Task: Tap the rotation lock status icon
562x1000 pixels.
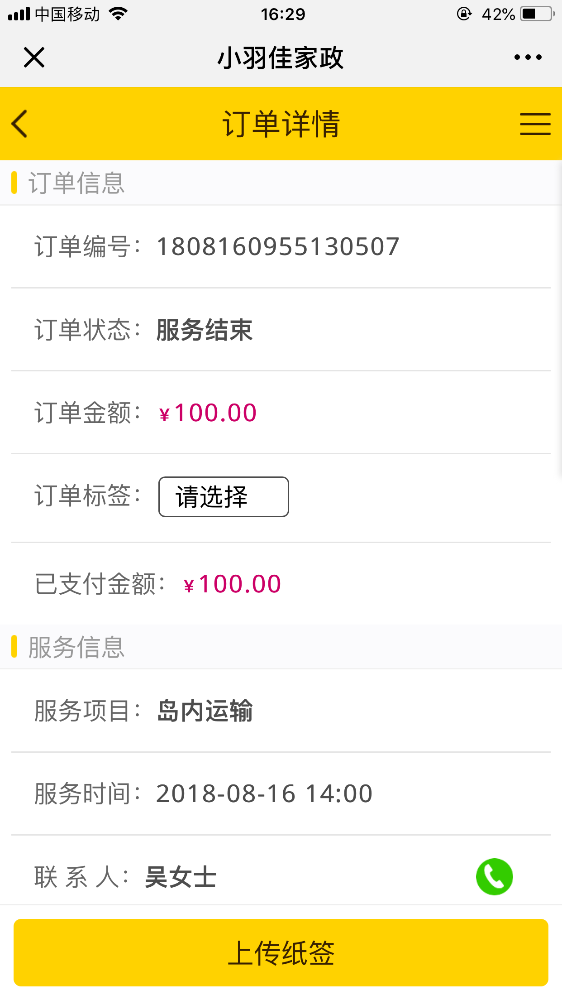Action: (x=464, y=13)
